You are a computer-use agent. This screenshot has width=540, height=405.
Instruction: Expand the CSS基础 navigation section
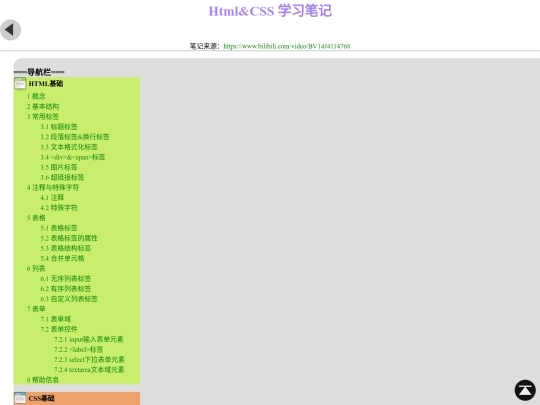pyautogui.click(x=41, y=398)
